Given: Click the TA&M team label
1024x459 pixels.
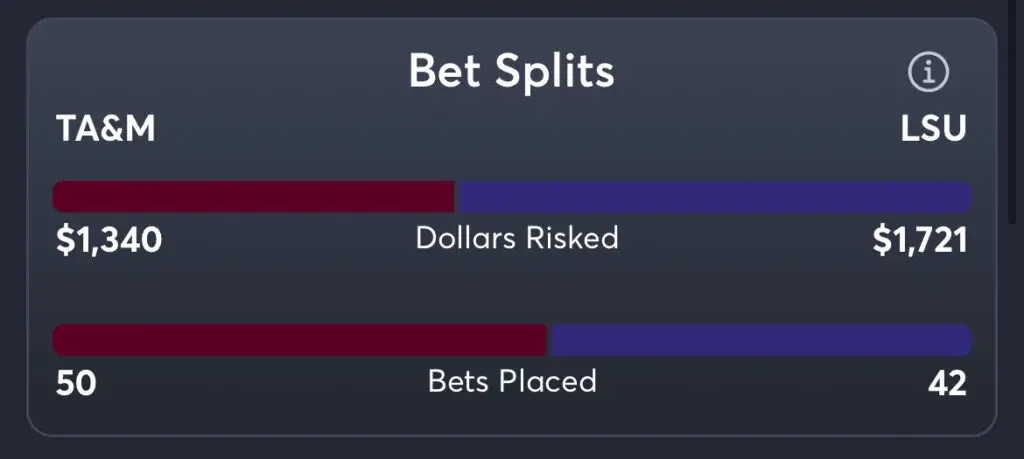Looking at the screenshot, I should point(106,130).
